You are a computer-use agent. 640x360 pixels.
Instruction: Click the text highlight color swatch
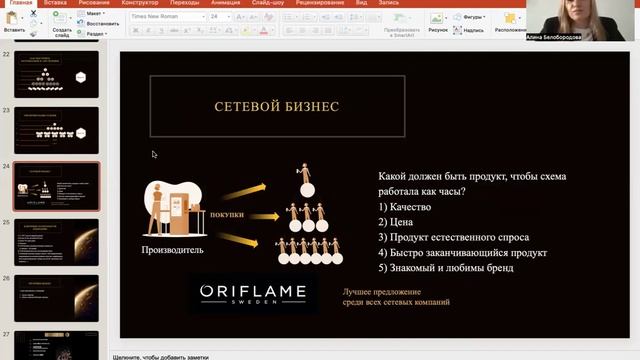(x=246, y=31)
